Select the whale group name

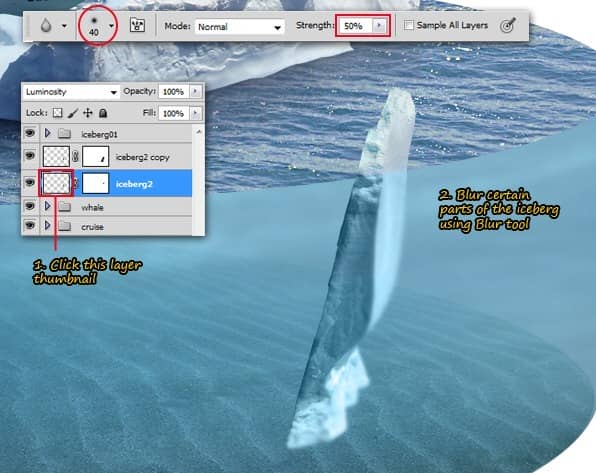click(92, 207)
